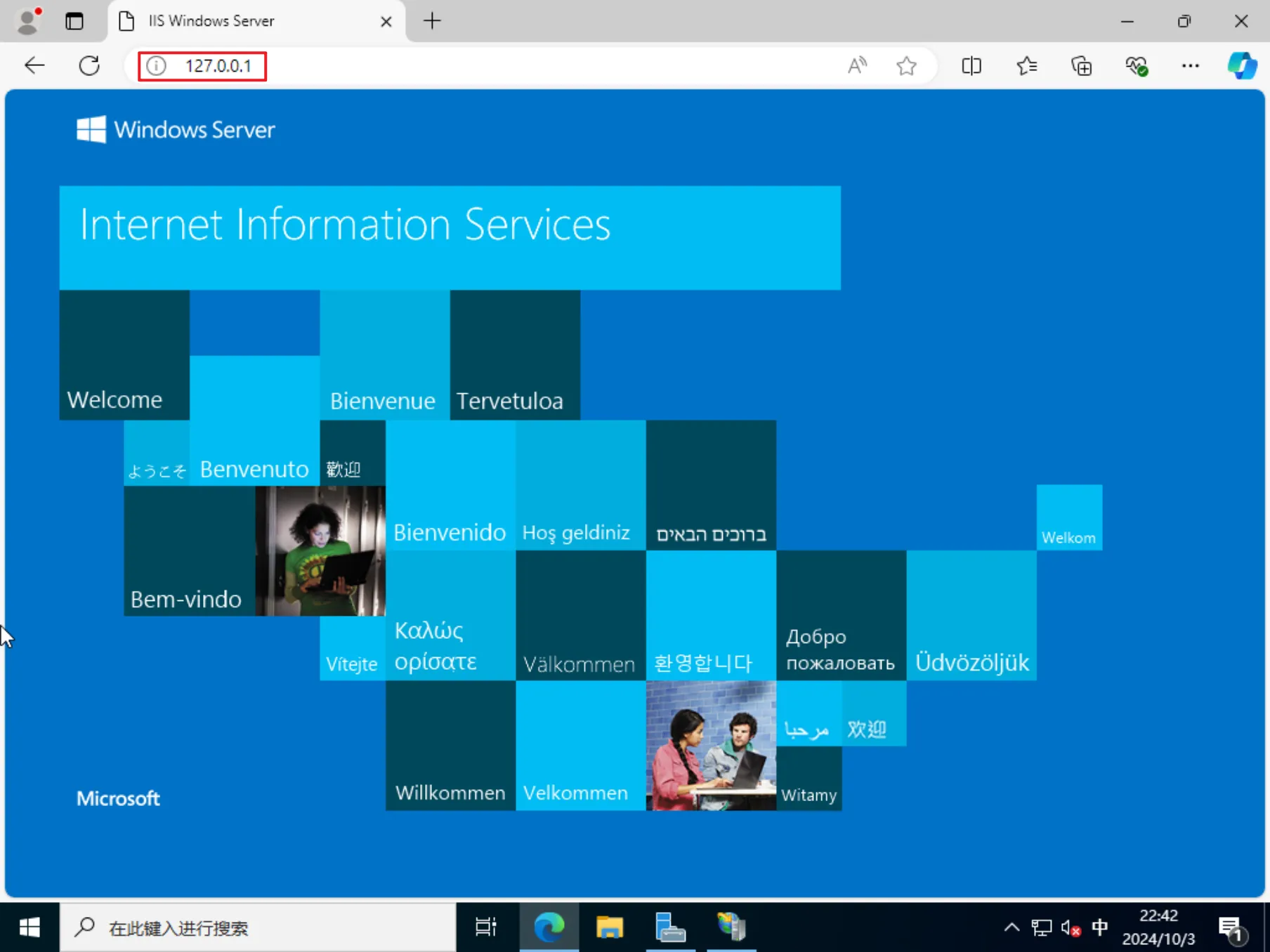Click the Hebrew ברוכים הבאים tile

click(711, 485)
